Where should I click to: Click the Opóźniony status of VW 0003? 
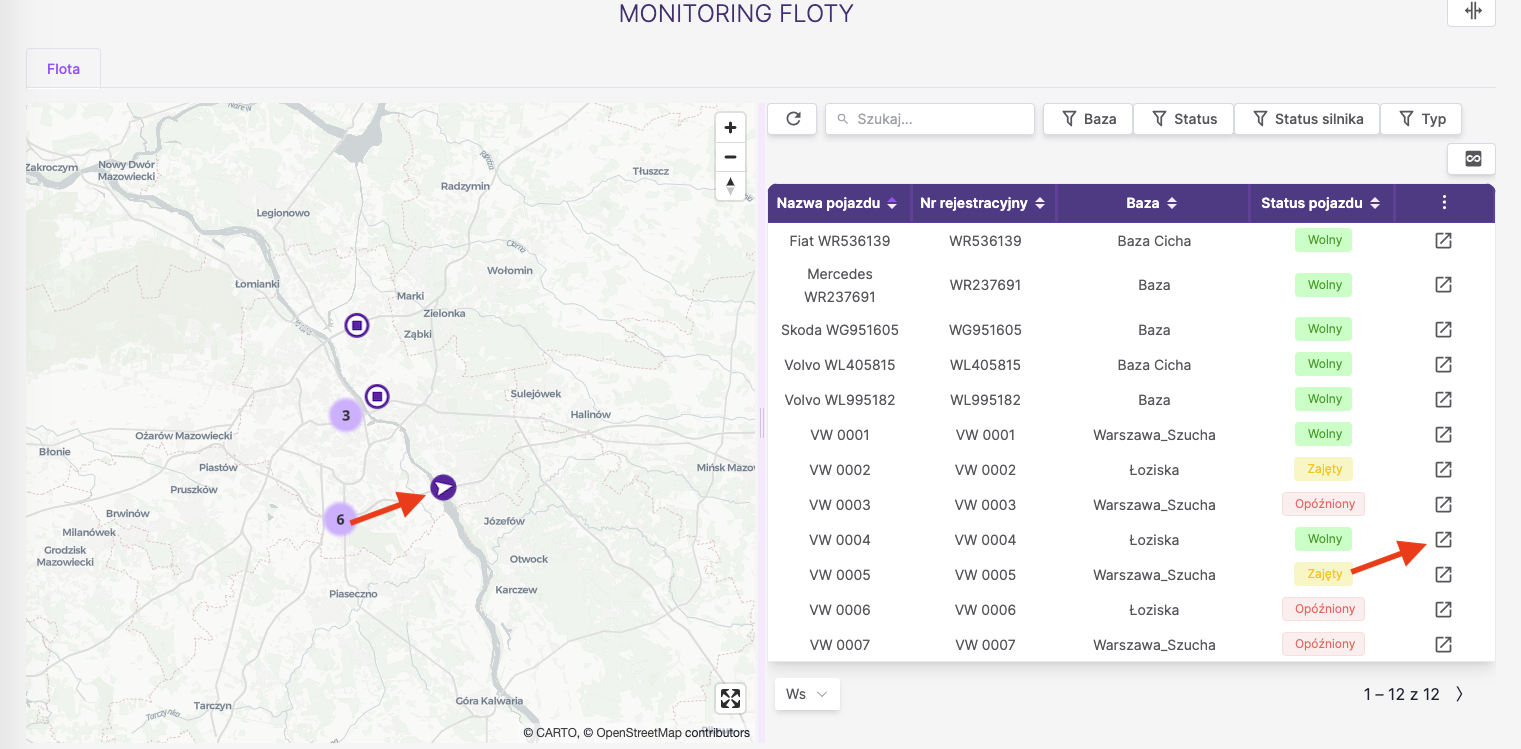coord(1324,504)
